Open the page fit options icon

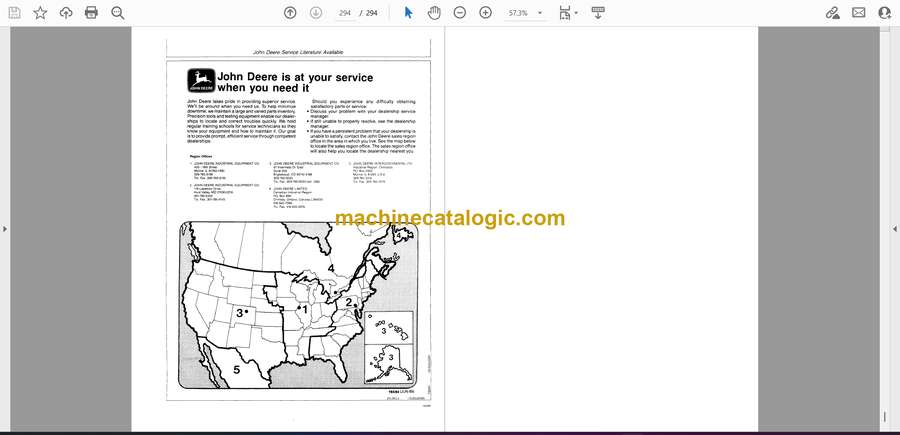(567, 13)
